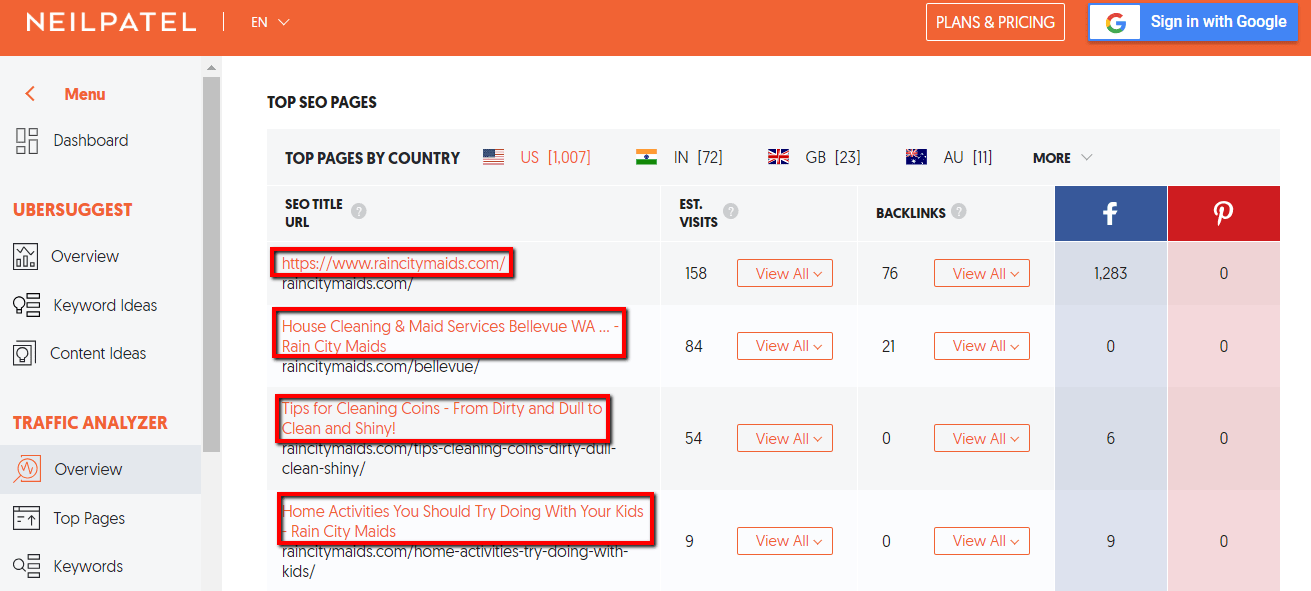Select the Australia flag icon

coord(916,157)
